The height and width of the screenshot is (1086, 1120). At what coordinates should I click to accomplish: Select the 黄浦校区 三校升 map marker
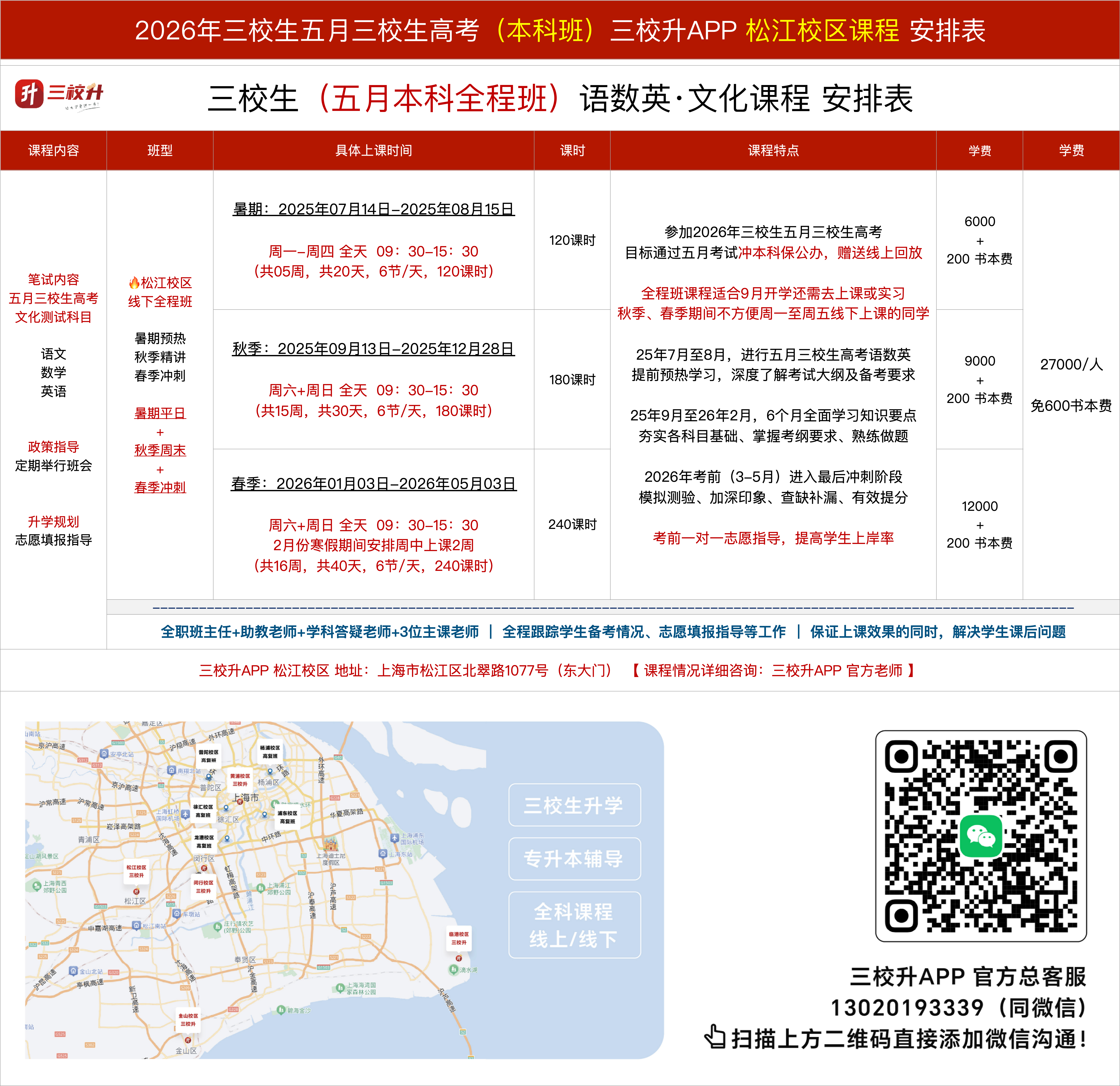[x=240, y=780]
